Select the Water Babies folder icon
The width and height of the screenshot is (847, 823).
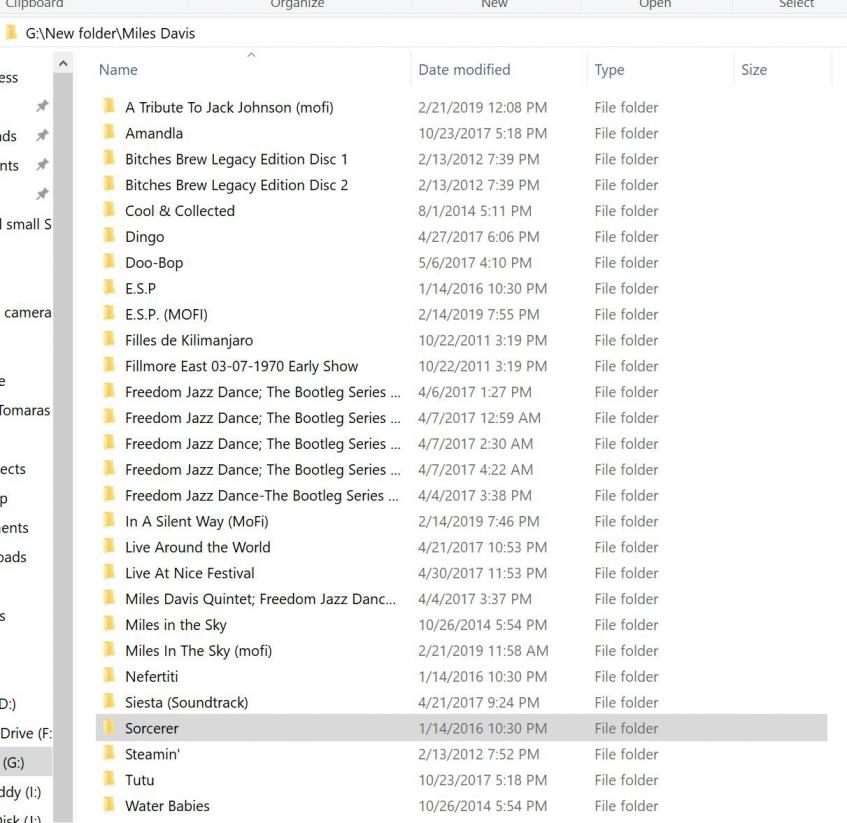[x=109, y=806]
